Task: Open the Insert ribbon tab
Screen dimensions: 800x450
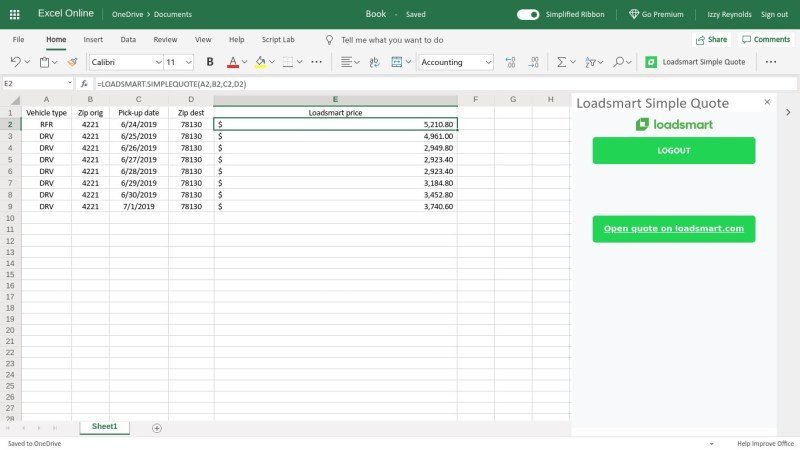Action: coord(93,40)
